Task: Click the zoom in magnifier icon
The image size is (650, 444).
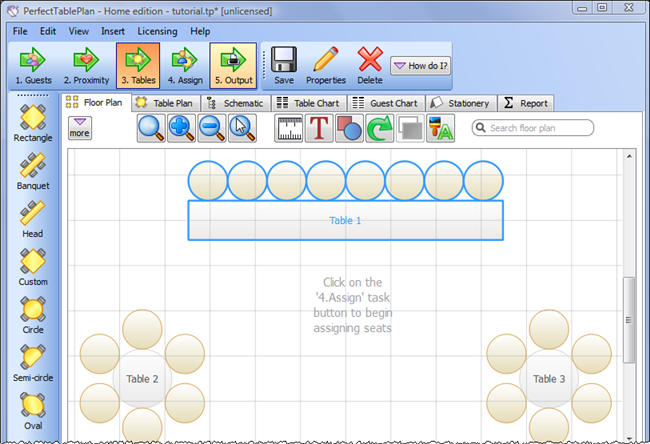Action: pos(182,128)
